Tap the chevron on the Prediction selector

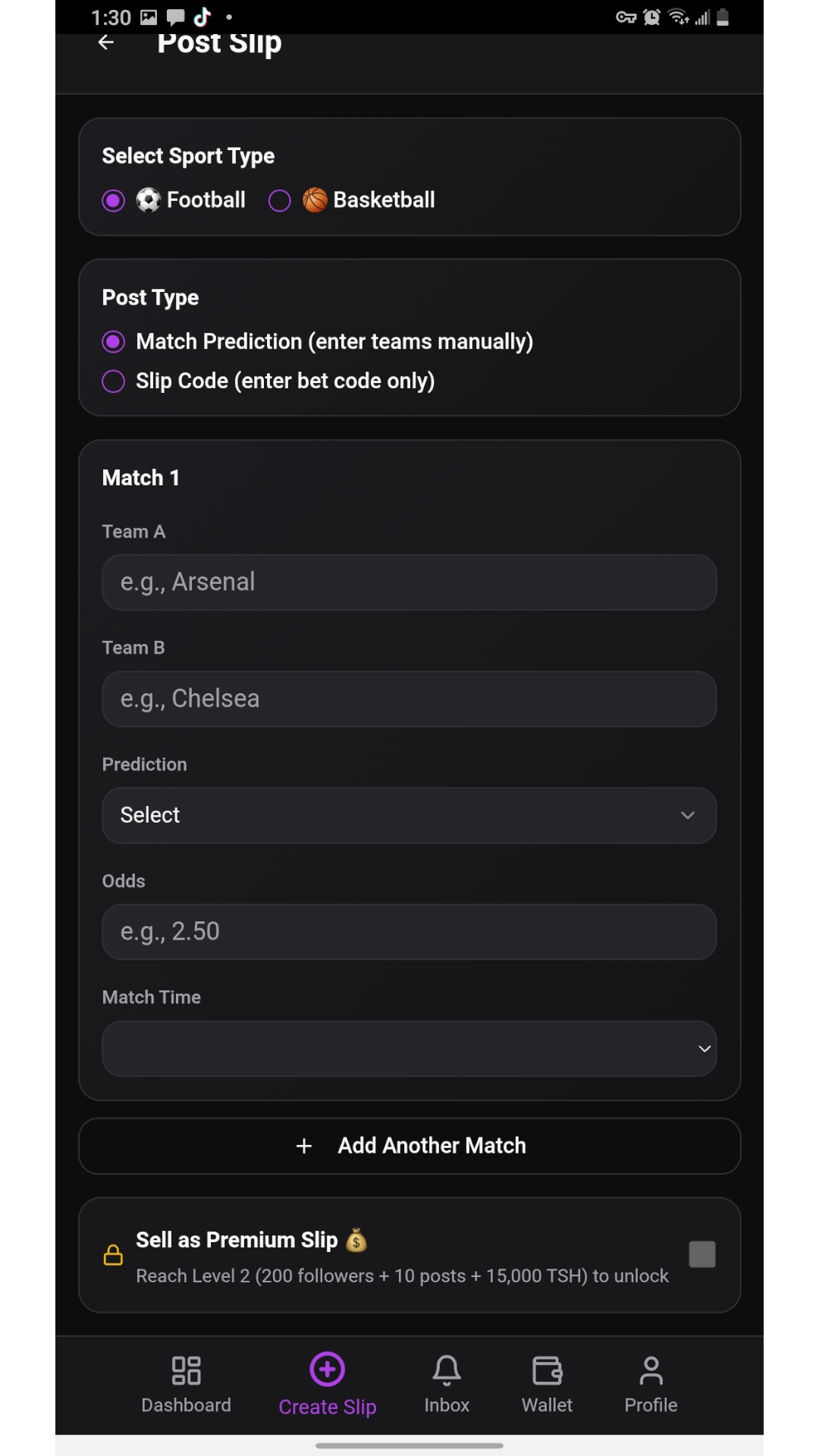pos(688,815)
